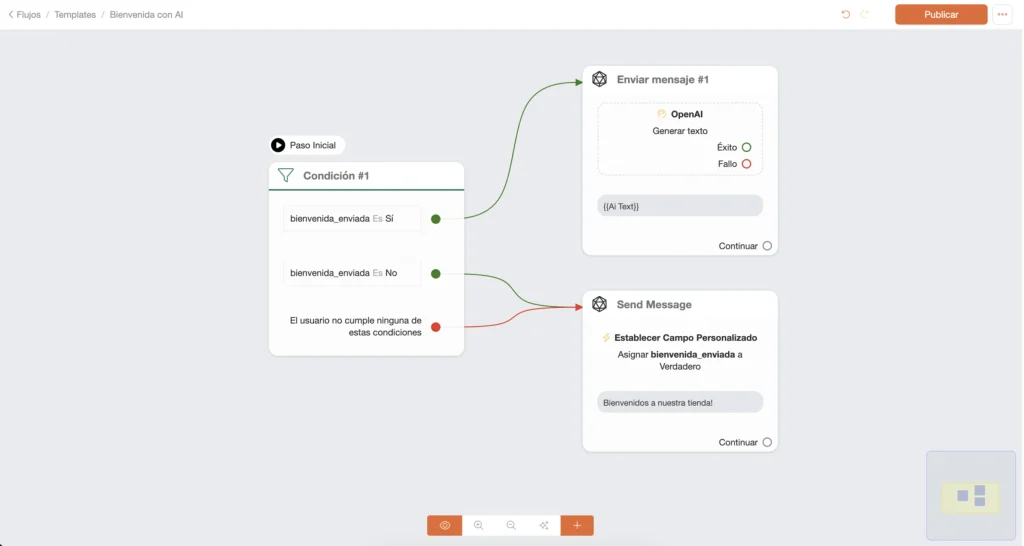The width and height of the screenshot is (1024, 546).
Task: Click the orange plus add-step button
Action: 577,525
